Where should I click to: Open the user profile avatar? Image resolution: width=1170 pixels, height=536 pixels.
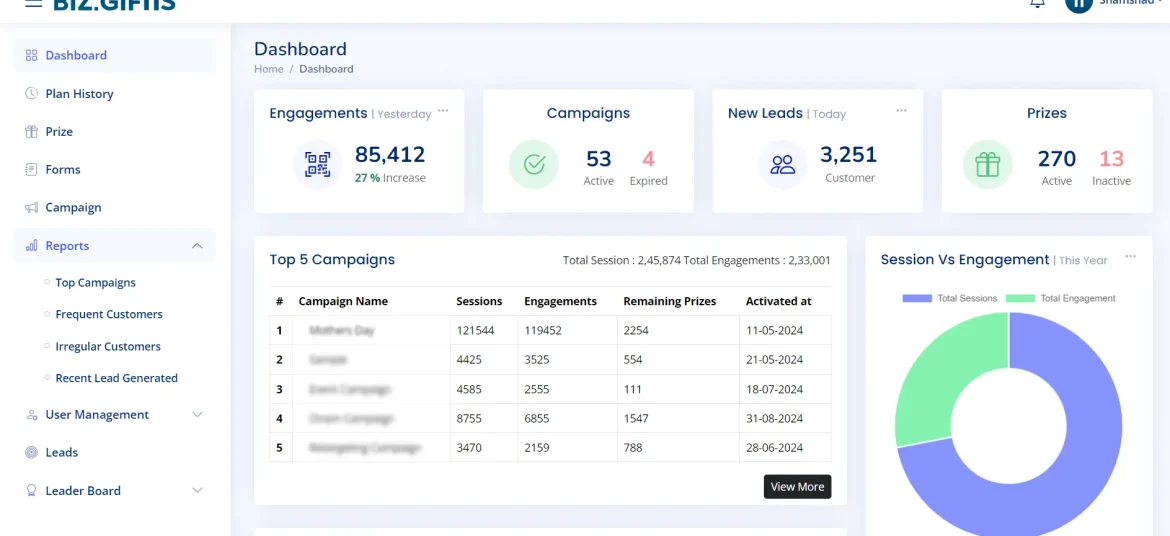click(x=1078, y=4)
